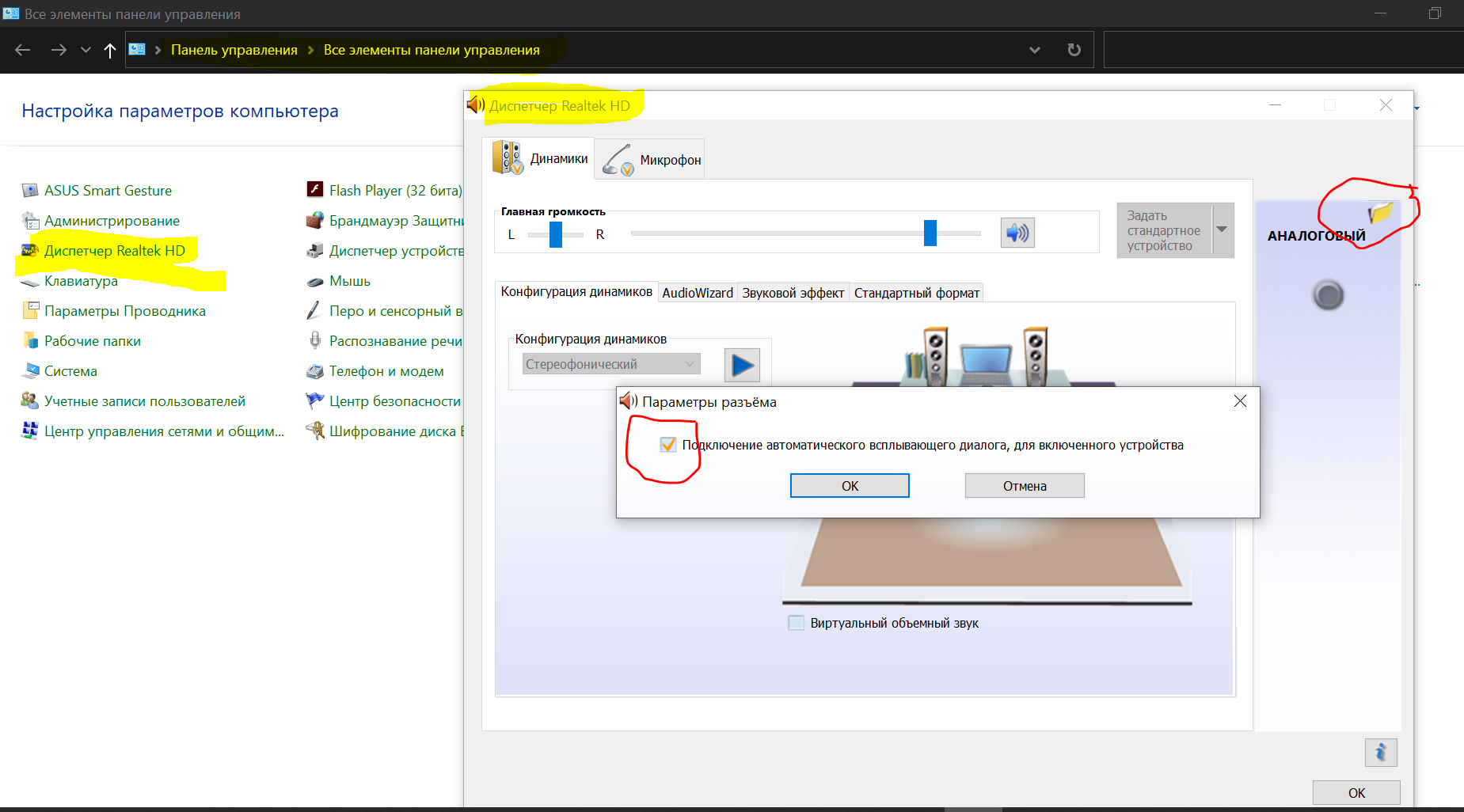1464x812 pixels.
Task: Open the Мышь link
Action: click(350, 281)
